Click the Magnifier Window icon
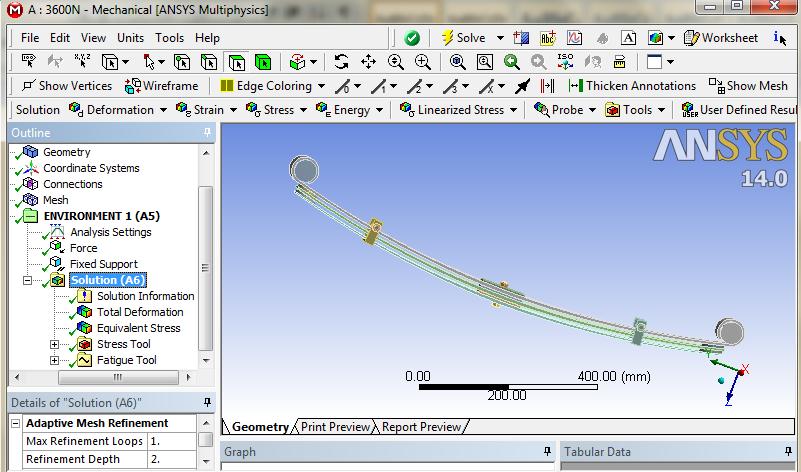Image resolution: width=801 pixels, height=472 pixels. pos(484,62)
